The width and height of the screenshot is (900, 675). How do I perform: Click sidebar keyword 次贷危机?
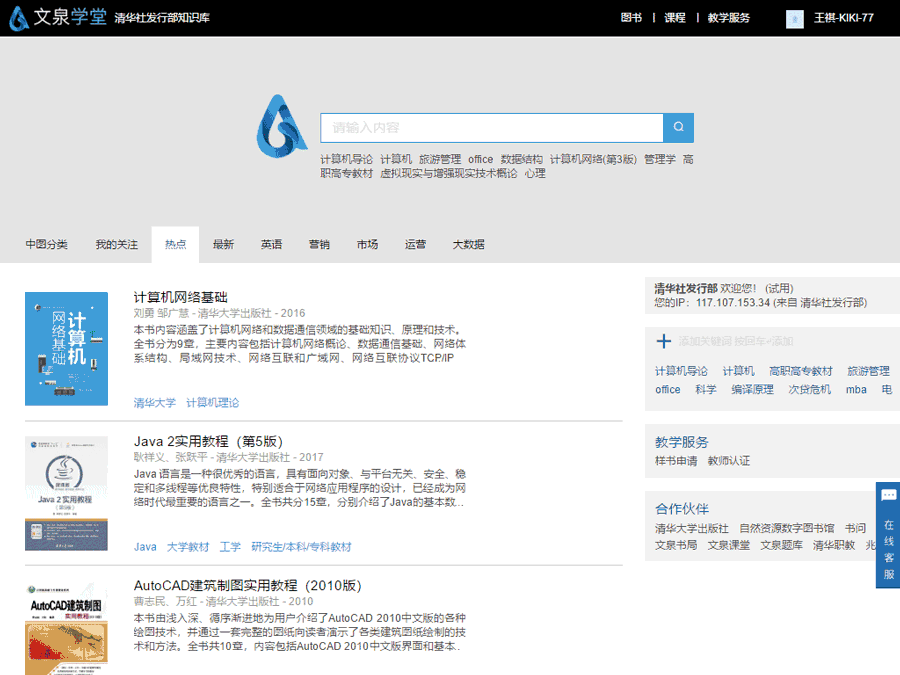(x=810, y=390)
